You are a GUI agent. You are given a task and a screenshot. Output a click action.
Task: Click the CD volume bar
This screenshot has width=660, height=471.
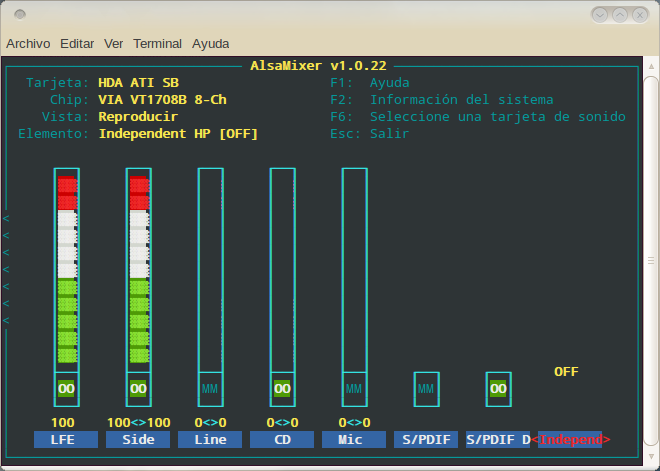pos(283,270)
